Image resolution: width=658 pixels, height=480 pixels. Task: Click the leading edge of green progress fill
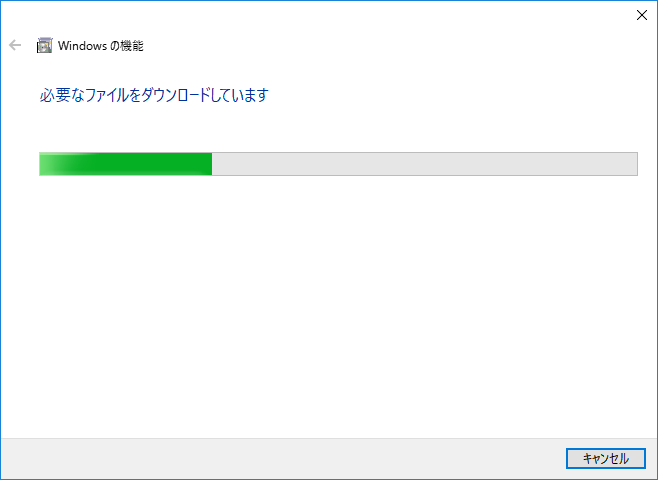pyautogui.click(x=210, y=164)
